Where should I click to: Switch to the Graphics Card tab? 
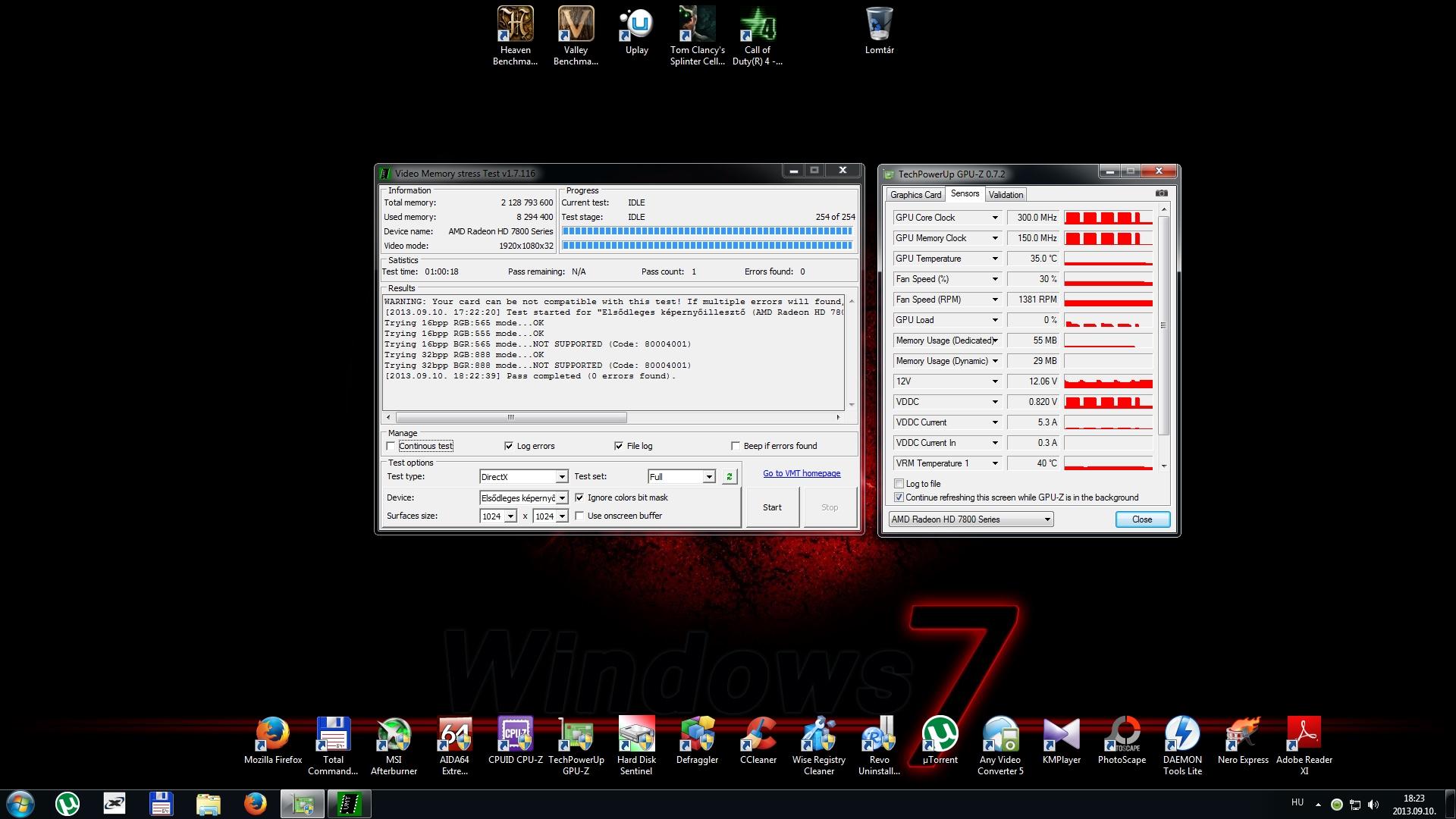point(915,195)
